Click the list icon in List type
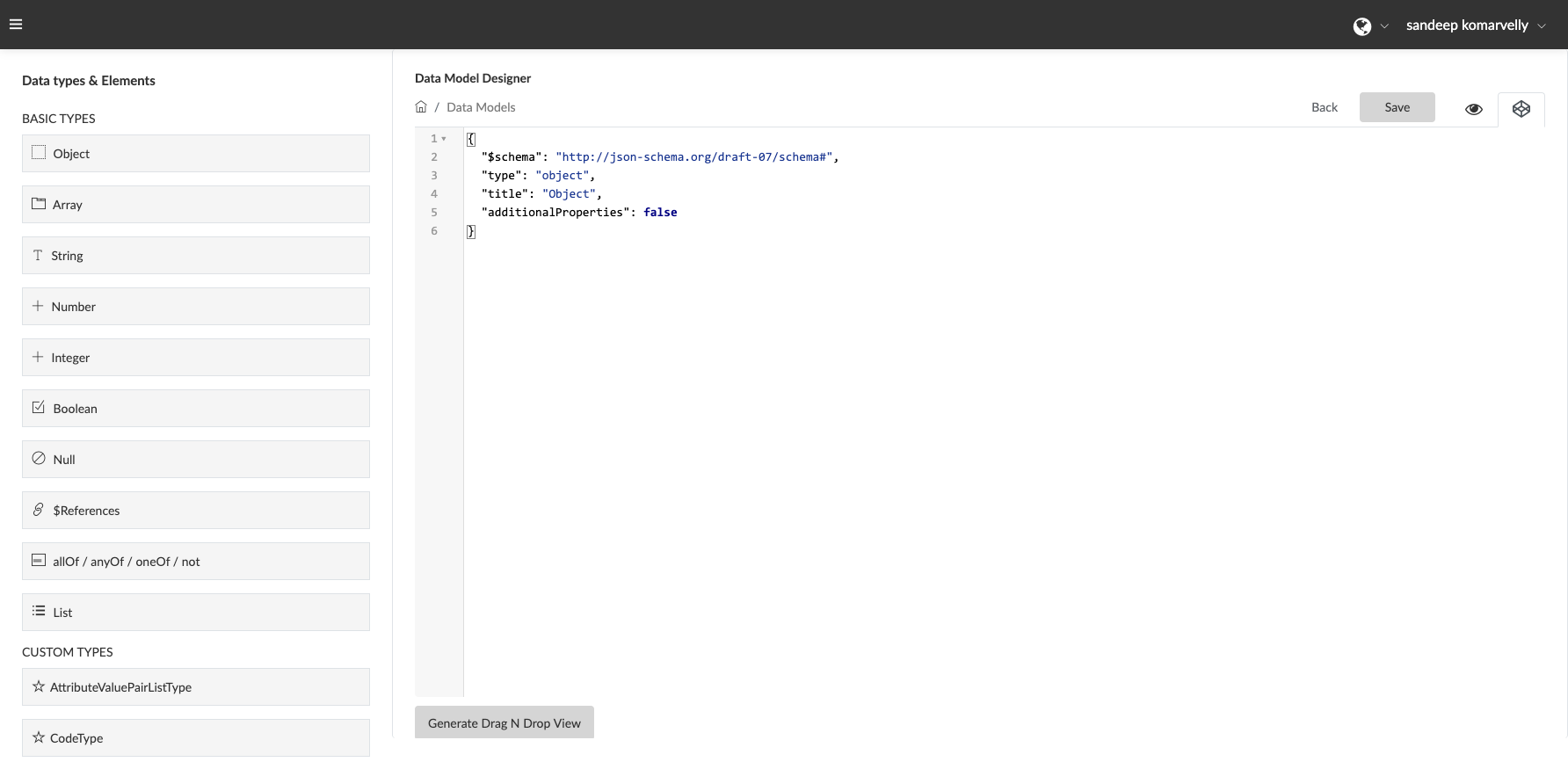Viewport: 1568px width, 762px height. coord(39,612)
